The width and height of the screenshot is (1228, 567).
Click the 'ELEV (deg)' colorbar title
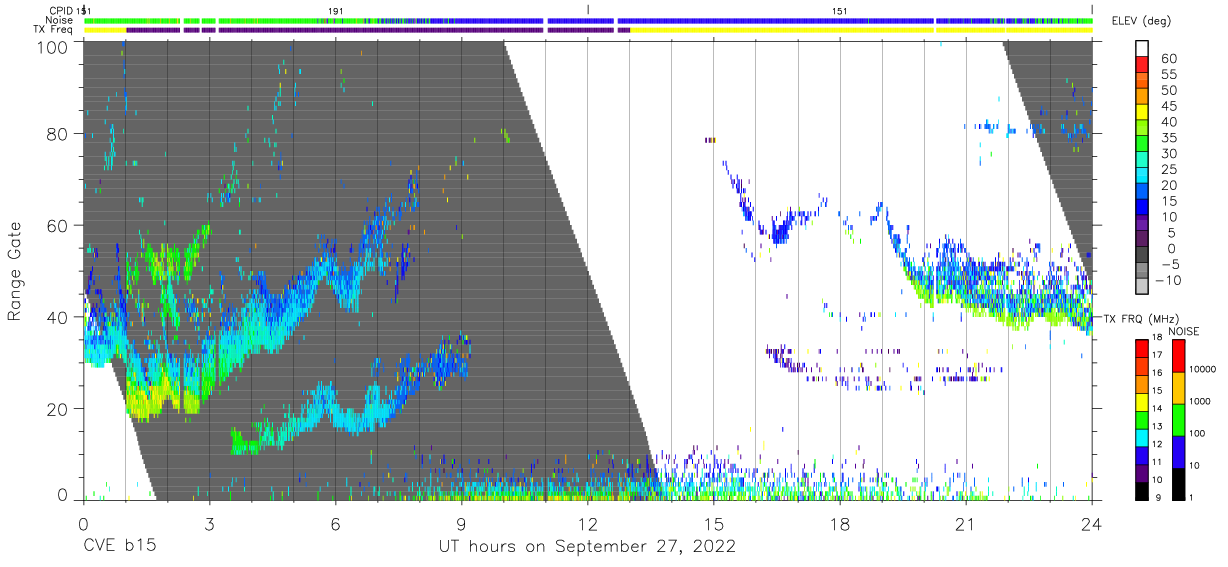pyautogui.click(x=1142, y=21)
